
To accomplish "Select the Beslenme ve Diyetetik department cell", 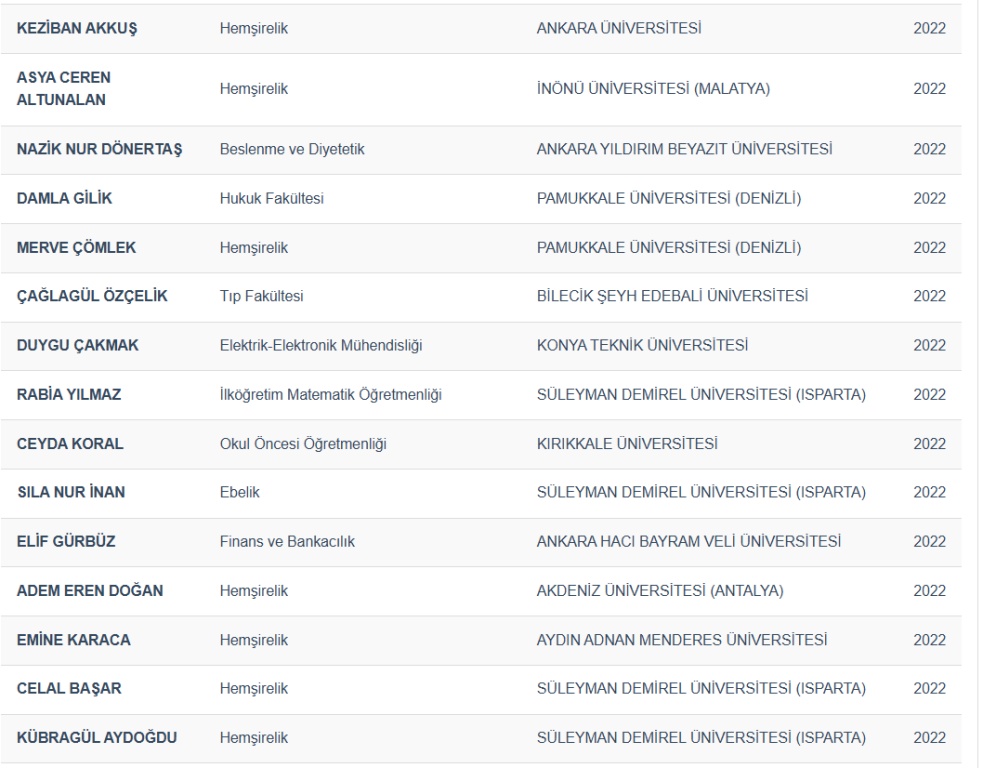I will pos(292,150).
